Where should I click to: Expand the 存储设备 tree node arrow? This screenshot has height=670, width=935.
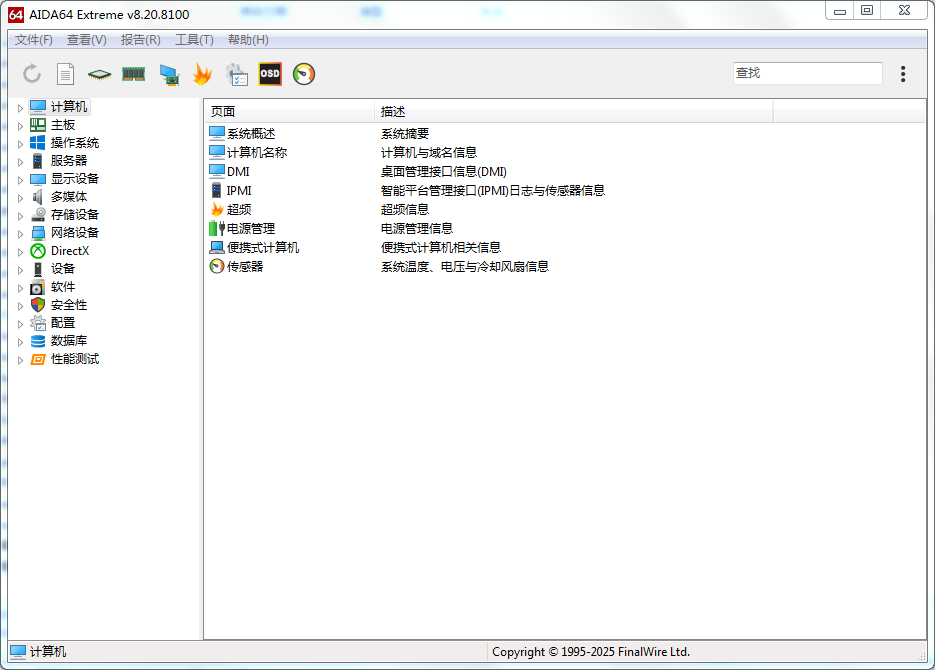click(20, 216)
